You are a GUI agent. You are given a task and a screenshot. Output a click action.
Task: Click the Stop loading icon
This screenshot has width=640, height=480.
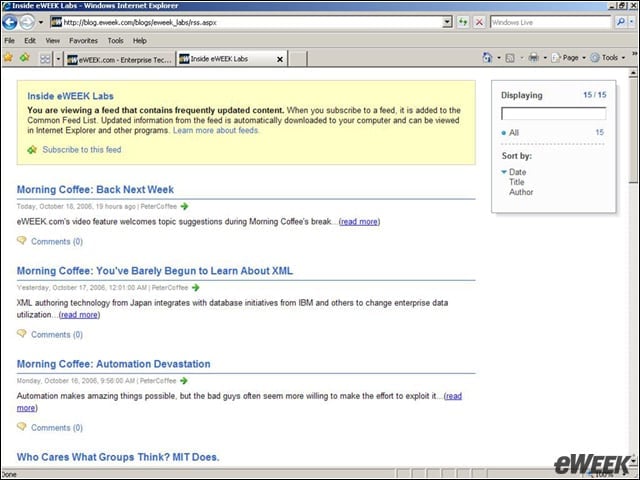(480, 22)
